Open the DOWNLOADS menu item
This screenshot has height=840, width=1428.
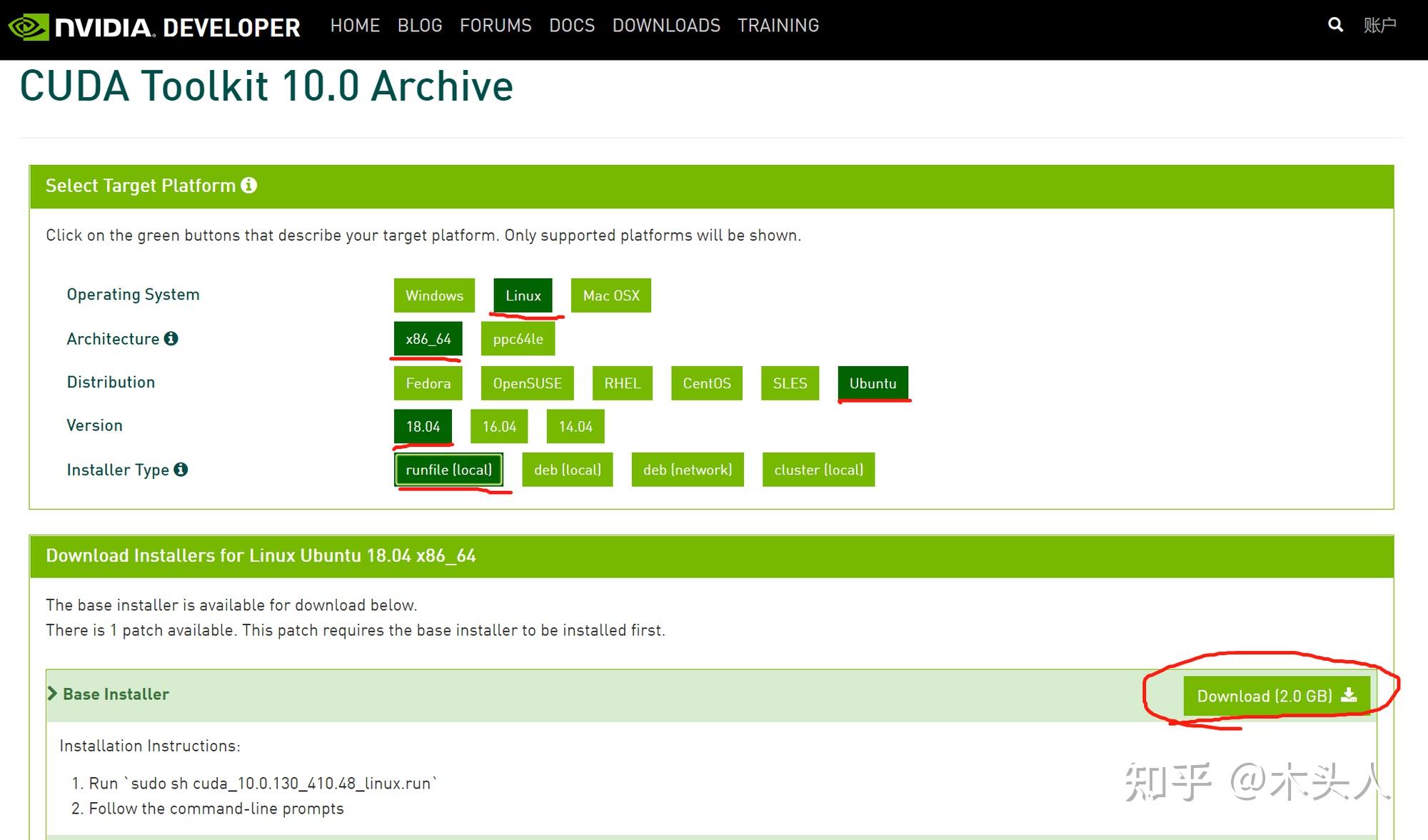pos(666,26)
